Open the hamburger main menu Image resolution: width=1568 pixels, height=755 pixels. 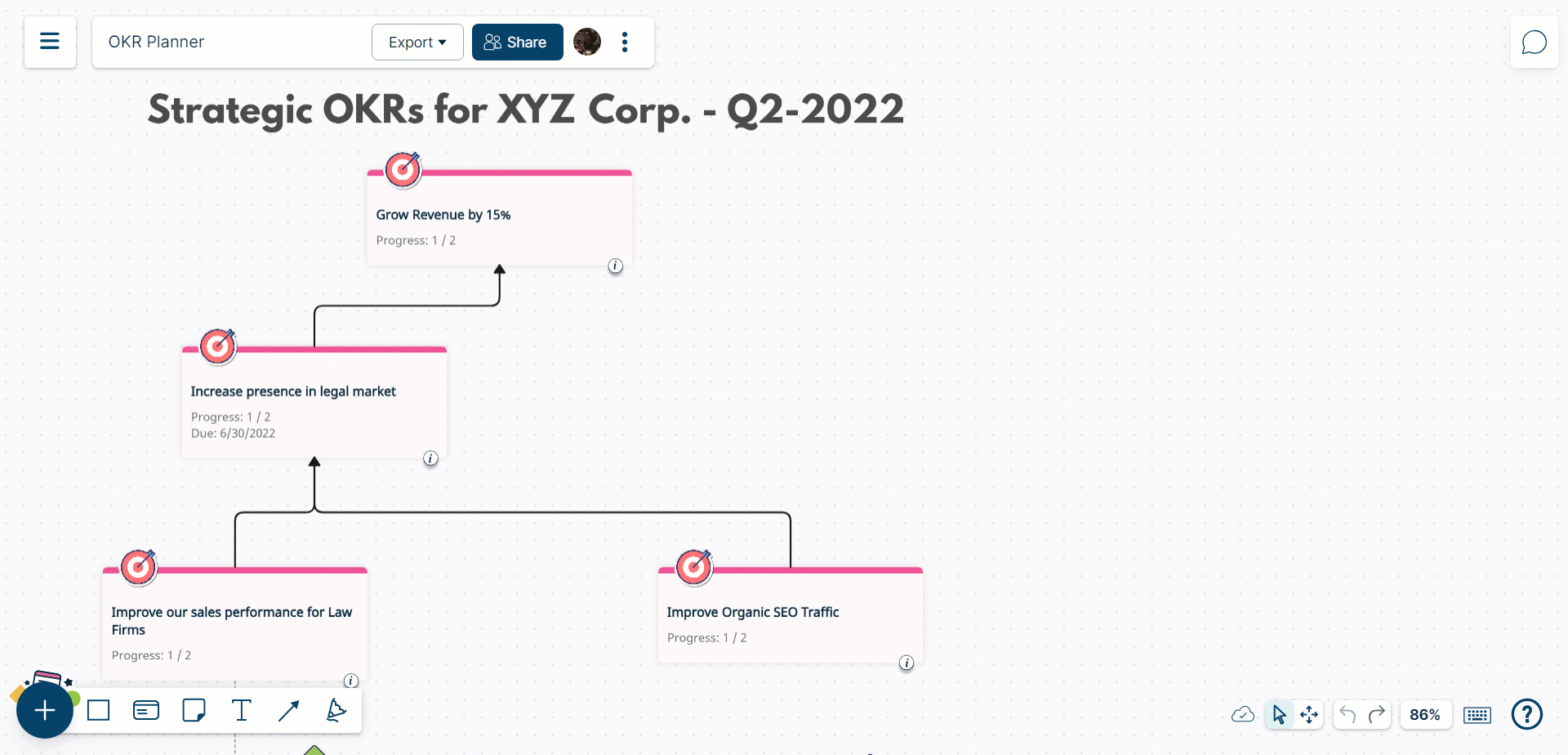pyautogui.click(x=50, y=42)
